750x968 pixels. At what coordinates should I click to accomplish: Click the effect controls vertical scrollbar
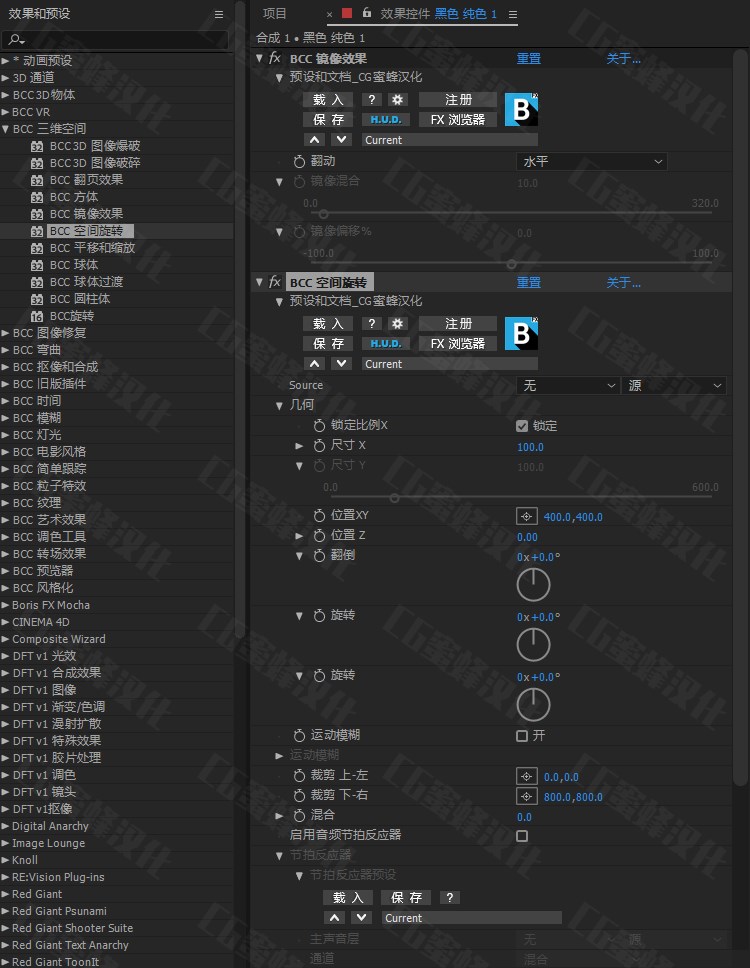[740, 420]
